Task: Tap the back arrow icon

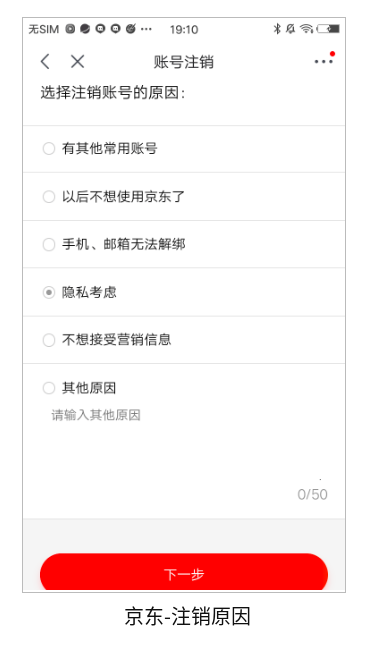Action: point(45,61)
